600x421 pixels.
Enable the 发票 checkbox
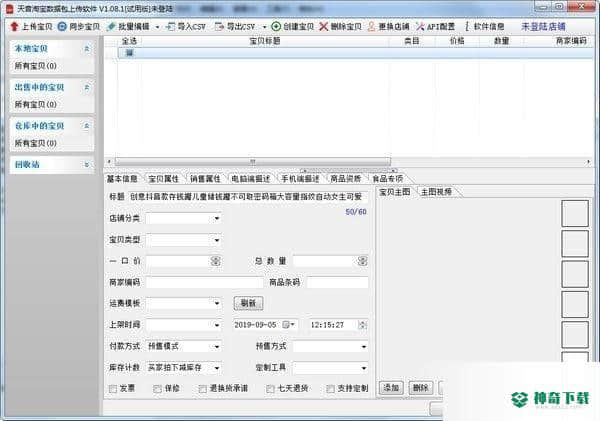[x=113, y=389]
